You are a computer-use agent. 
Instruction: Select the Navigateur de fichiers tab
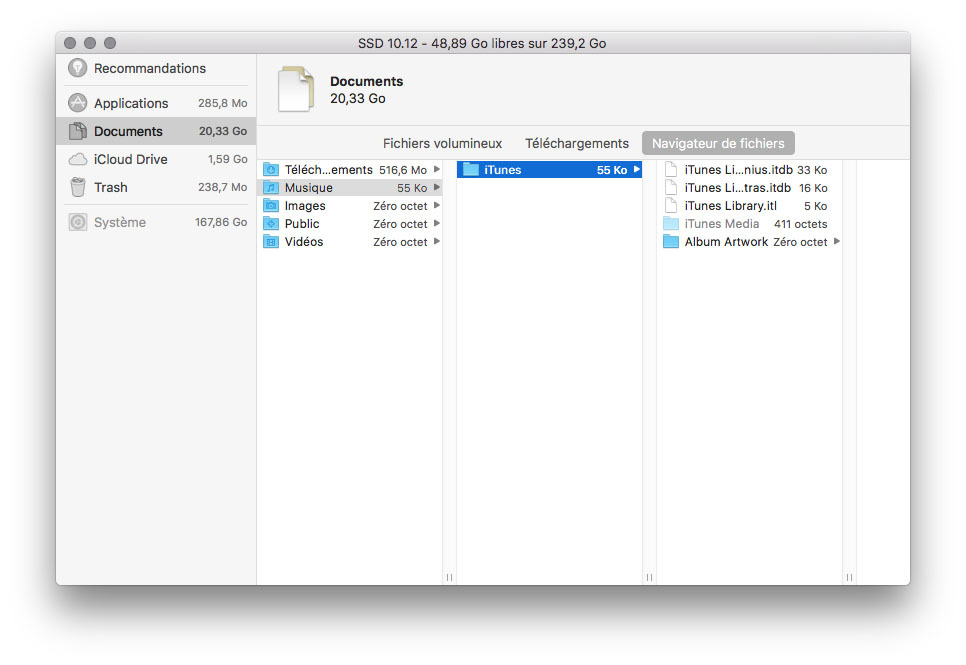718,143
